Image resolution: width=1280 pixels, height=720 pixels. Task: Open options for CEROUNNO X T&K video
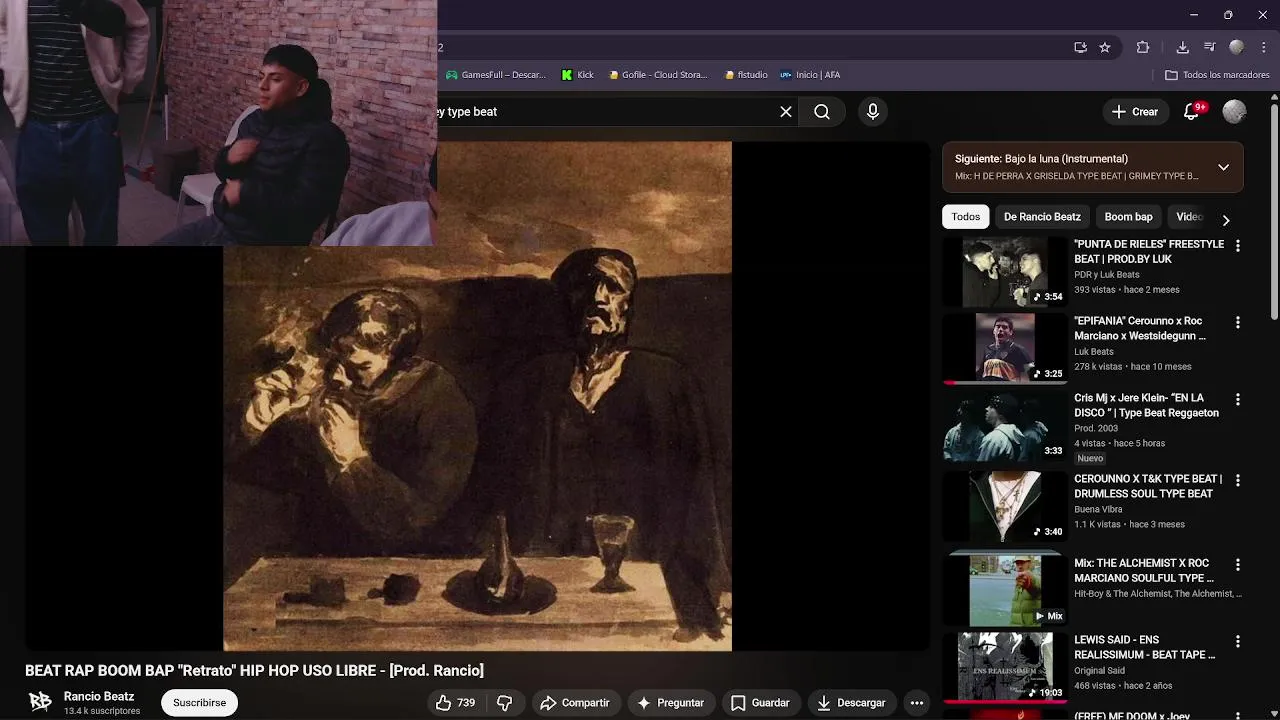[1238, 481]
